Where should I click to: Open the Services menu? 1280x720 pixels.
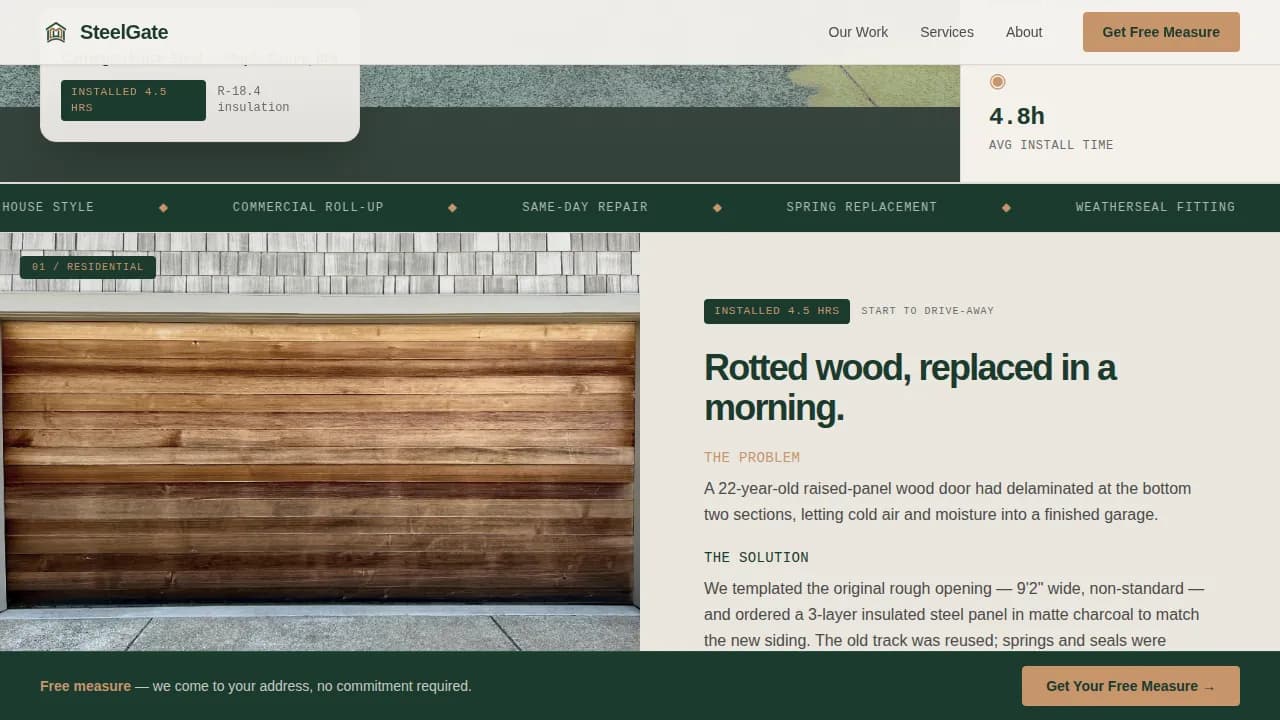pos(946,31)
